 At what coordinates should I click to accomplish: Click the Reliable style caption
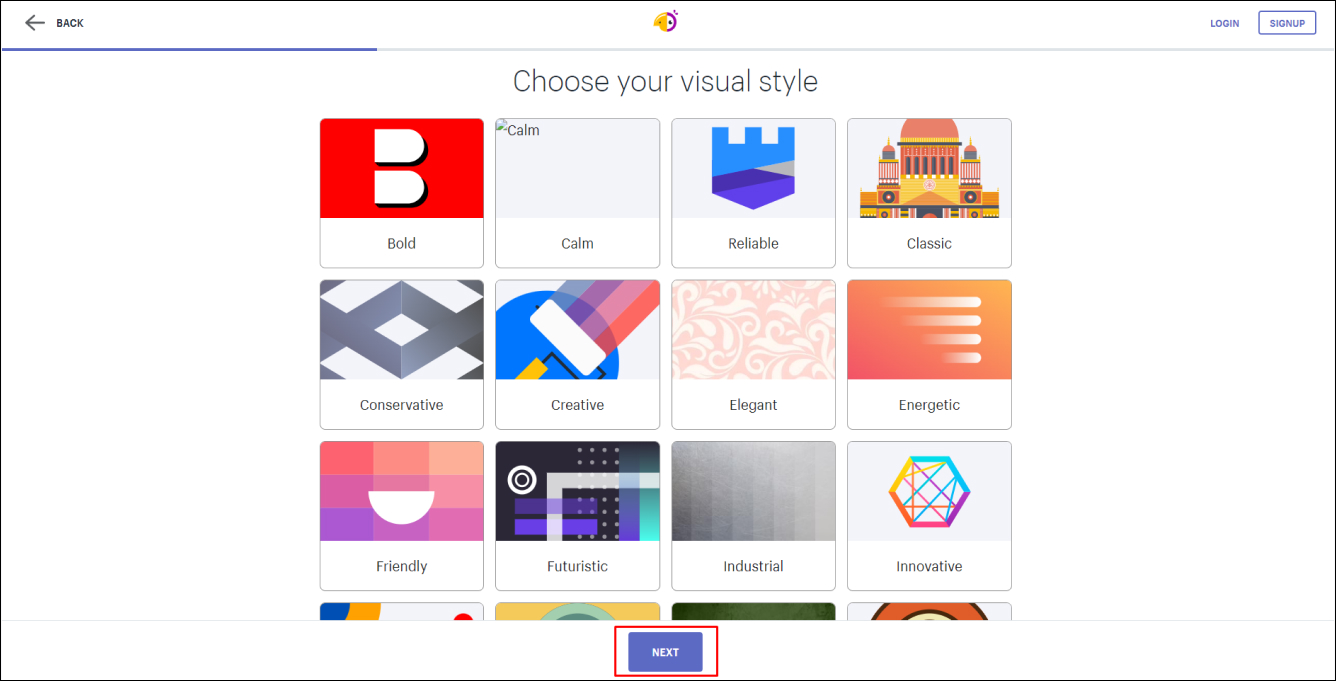[753, 243]
